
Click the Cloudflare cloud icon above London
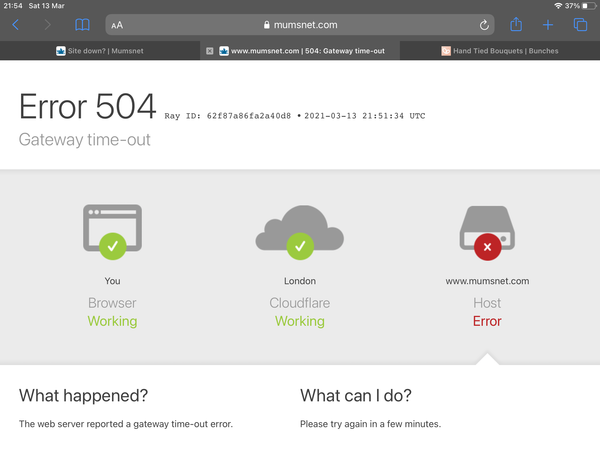click(x=300, y=232)
